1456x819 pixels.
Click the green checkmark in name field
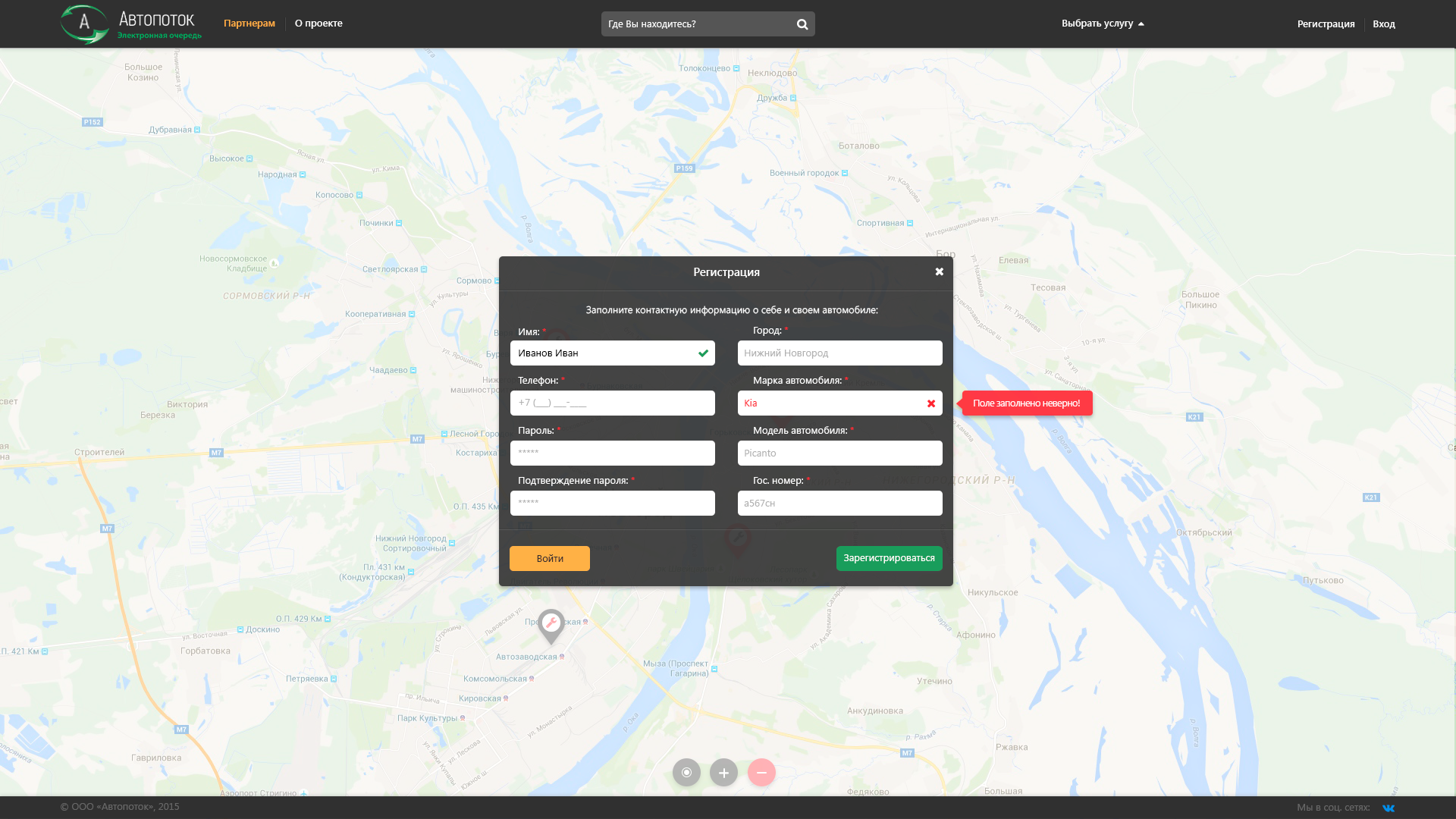(x=703, y=353)
